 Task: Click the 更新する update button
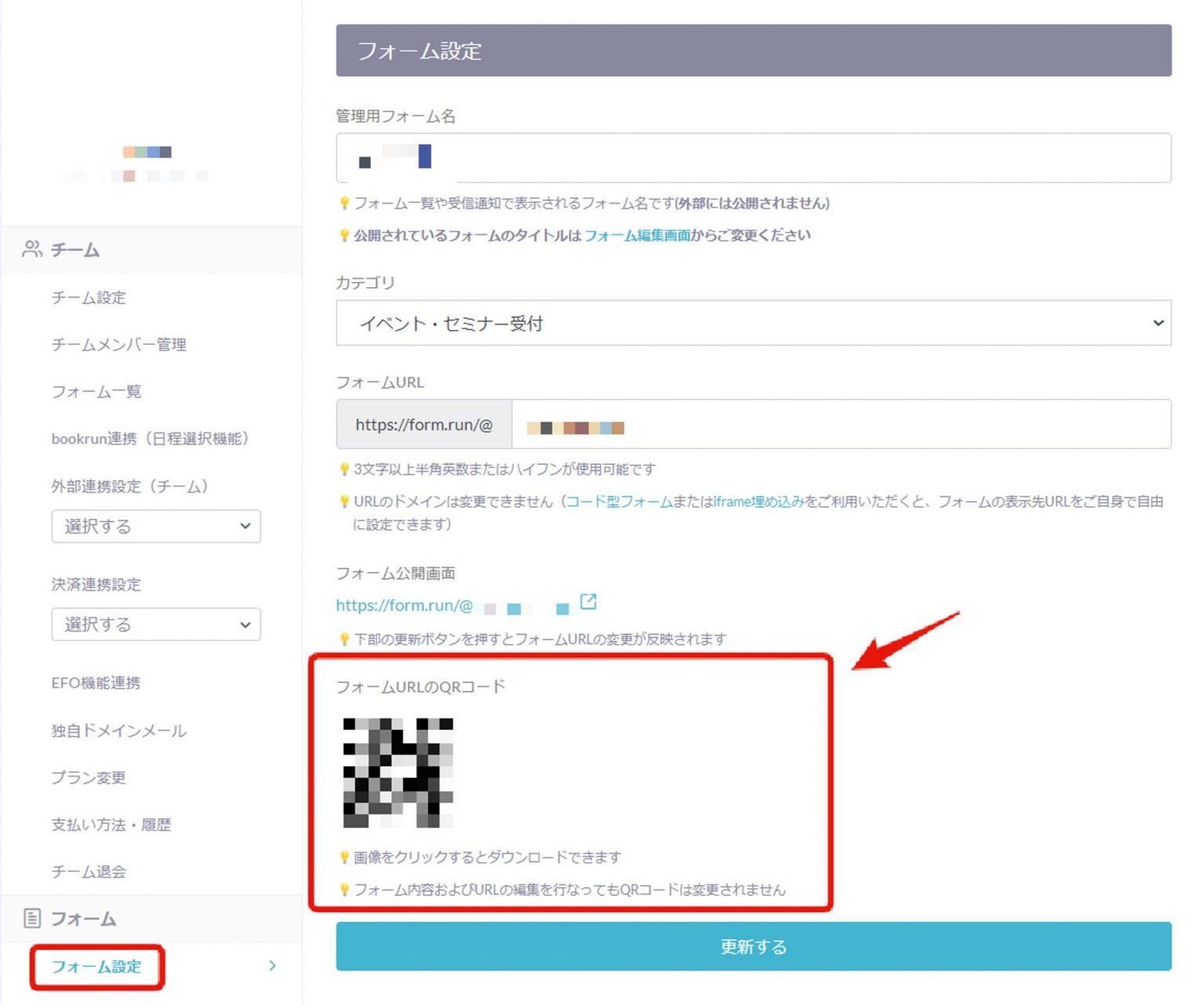pyautogui.click(x=752, y=946)
